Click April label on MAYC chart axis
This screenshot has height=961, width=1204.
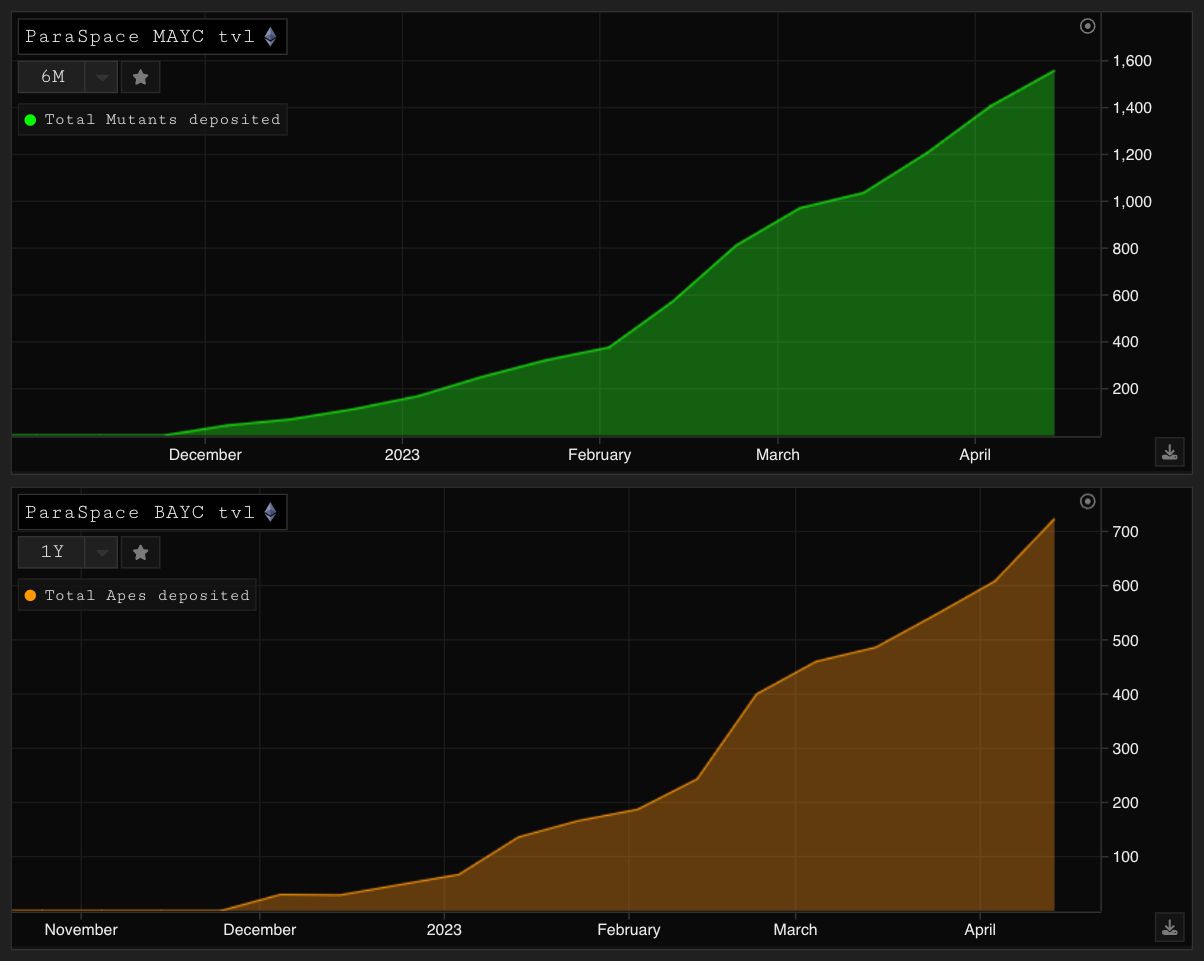point(975,455)
